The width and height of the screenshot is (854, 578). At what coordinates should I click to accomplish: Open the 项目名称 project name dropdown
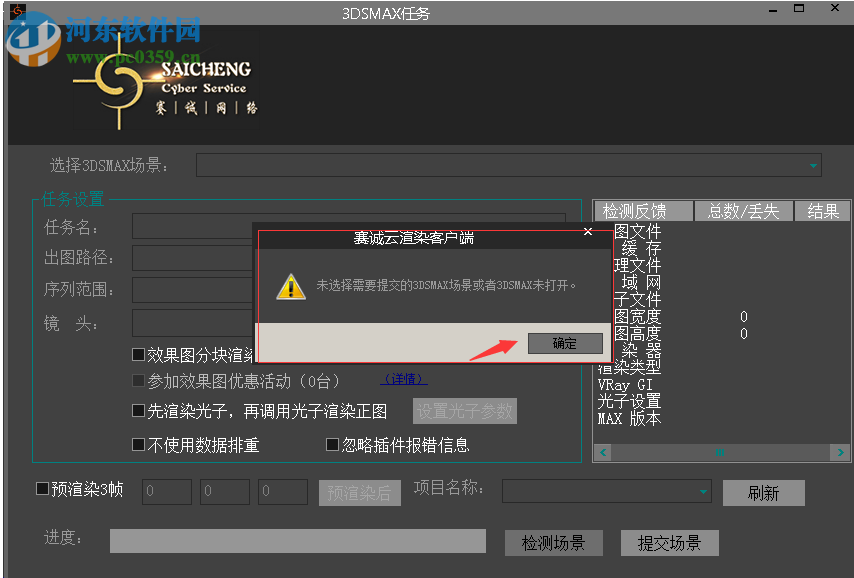(x=702, y=492)
